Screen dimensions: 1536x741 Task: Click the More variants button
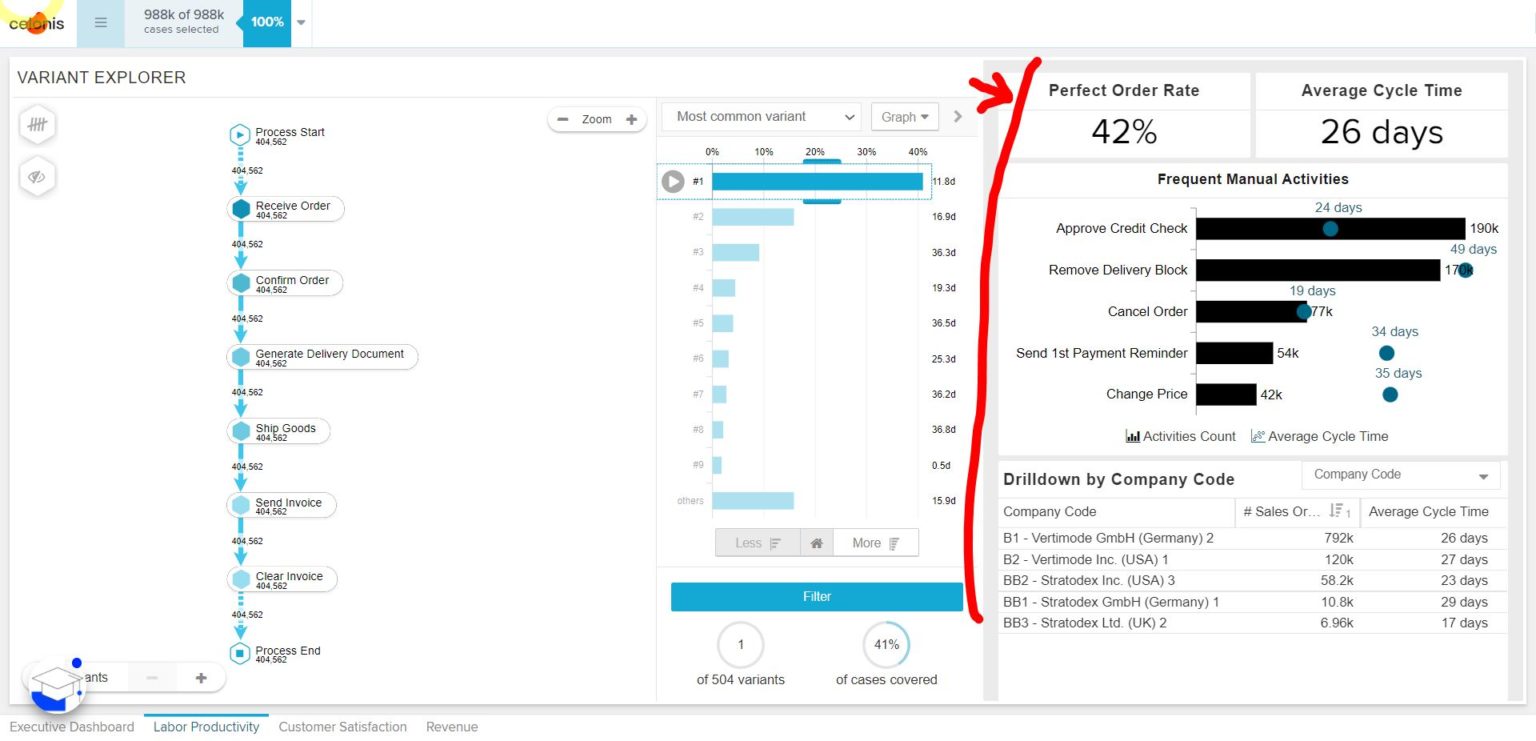pyautogui.click(x=875, y=543)
